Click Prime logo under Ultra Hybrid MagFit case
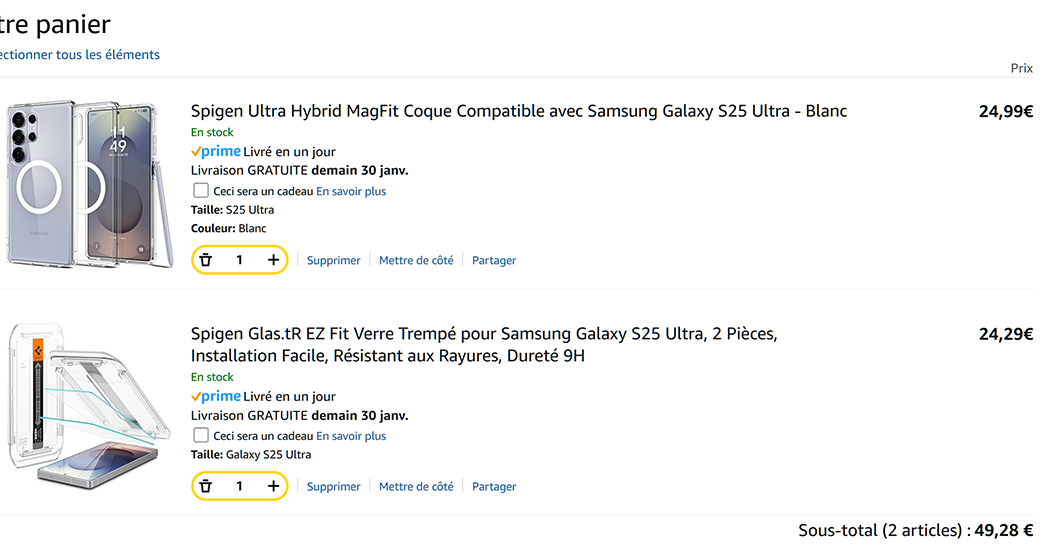This screenshot has width=1052, height=551. pos(216,151)
